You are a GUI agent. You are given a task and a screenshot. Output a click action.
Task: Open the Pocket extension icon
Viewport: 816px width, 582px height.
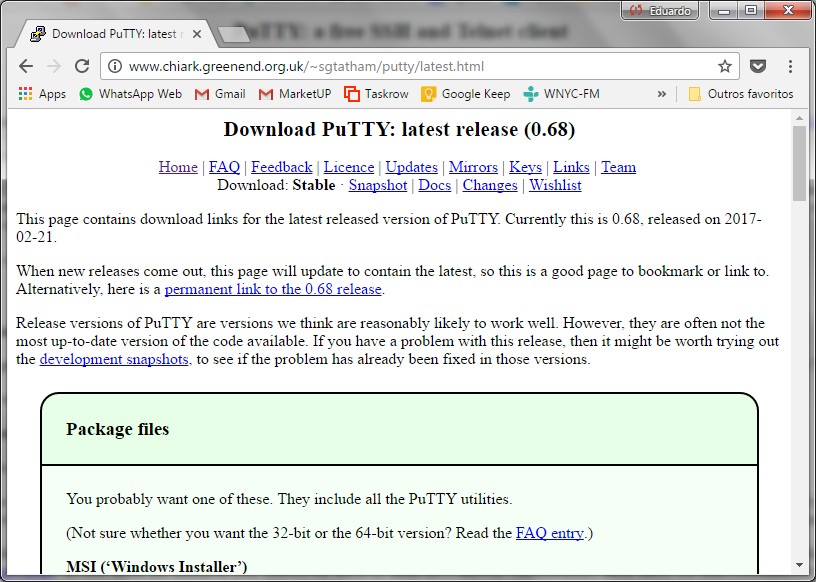(x=758, y=66)
